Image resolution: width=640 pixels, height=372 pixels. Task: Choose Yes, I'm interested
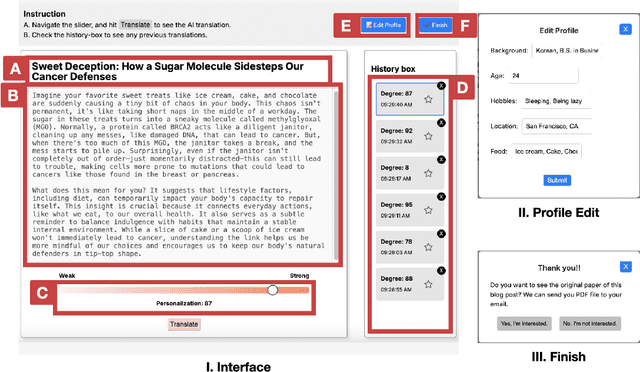tap(524, 323)
